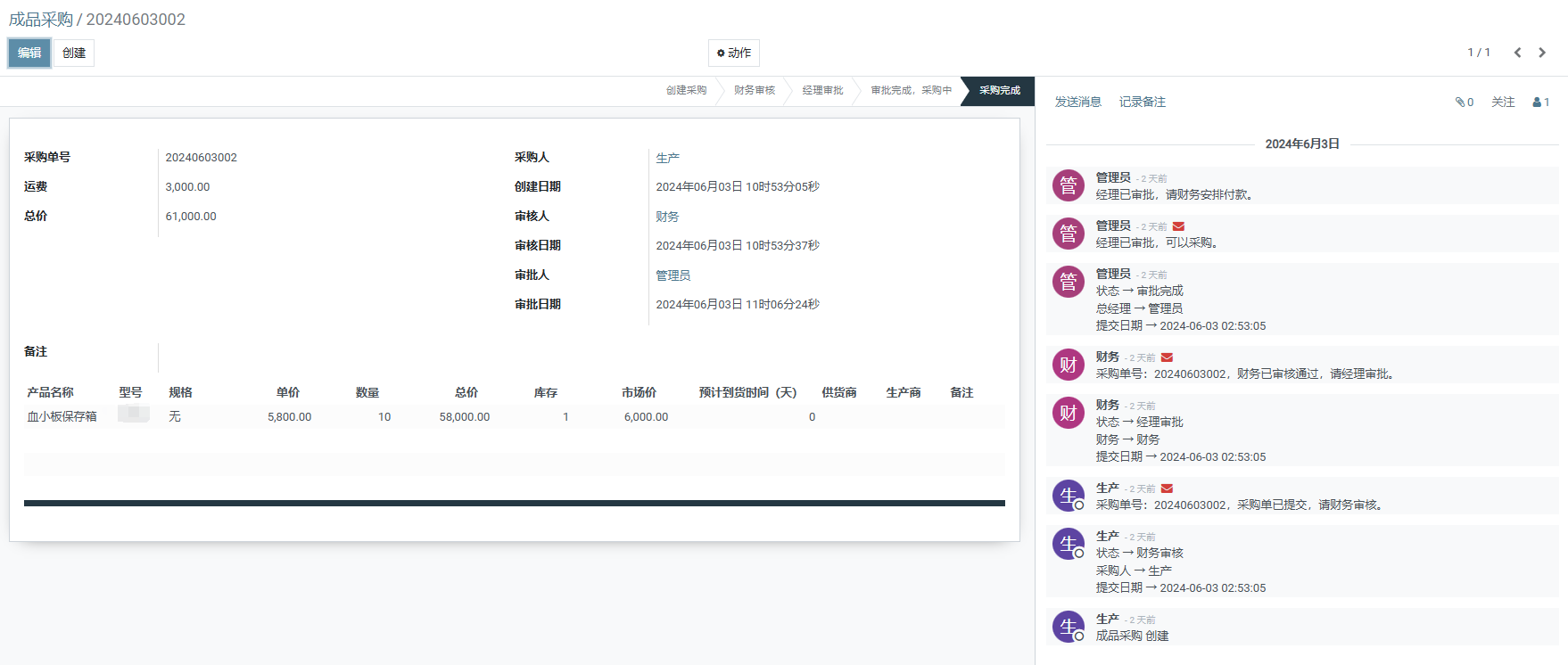Open the 成品采购 breadcrumb link

[40, 20]
